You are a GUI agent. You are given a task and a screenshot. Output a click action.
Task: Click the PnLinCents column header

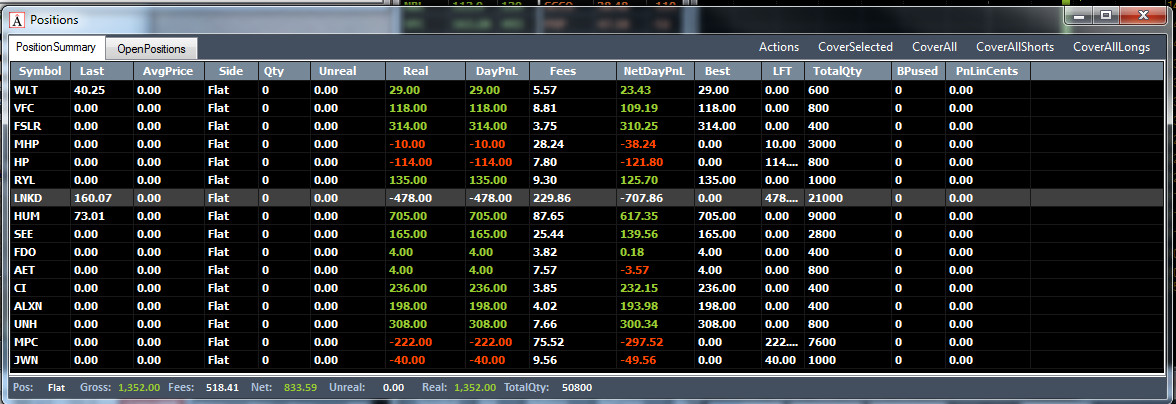(x=988, y=71)
